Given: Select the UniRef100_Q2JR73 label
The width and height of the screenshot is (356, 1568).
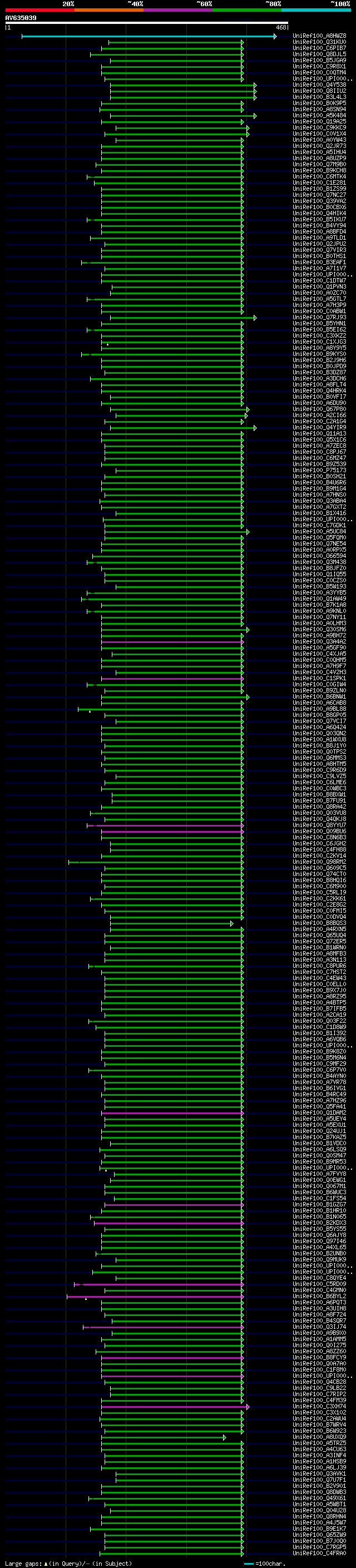Looking at the screenshot, I should [319, 146].
